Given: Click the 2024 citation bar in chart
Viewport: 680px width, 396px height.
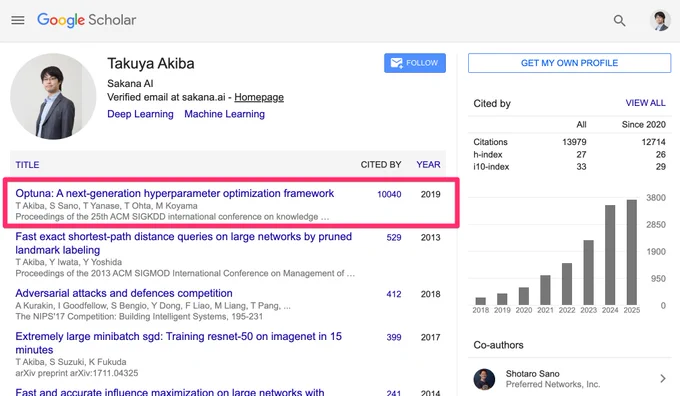Looking at the screenshot, I should click(x=610, y=255).
